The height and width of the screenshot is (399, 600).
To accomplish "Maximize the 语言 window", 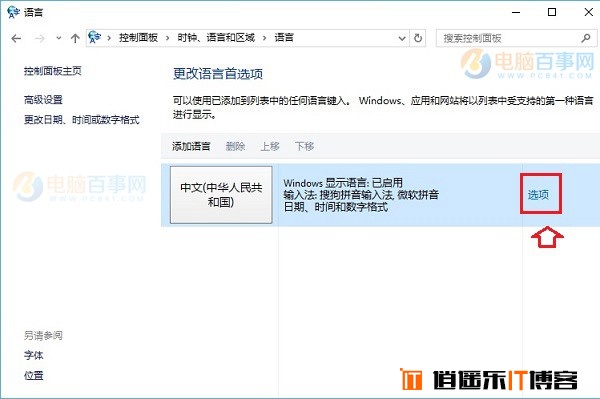I will (x=552, y=12).
